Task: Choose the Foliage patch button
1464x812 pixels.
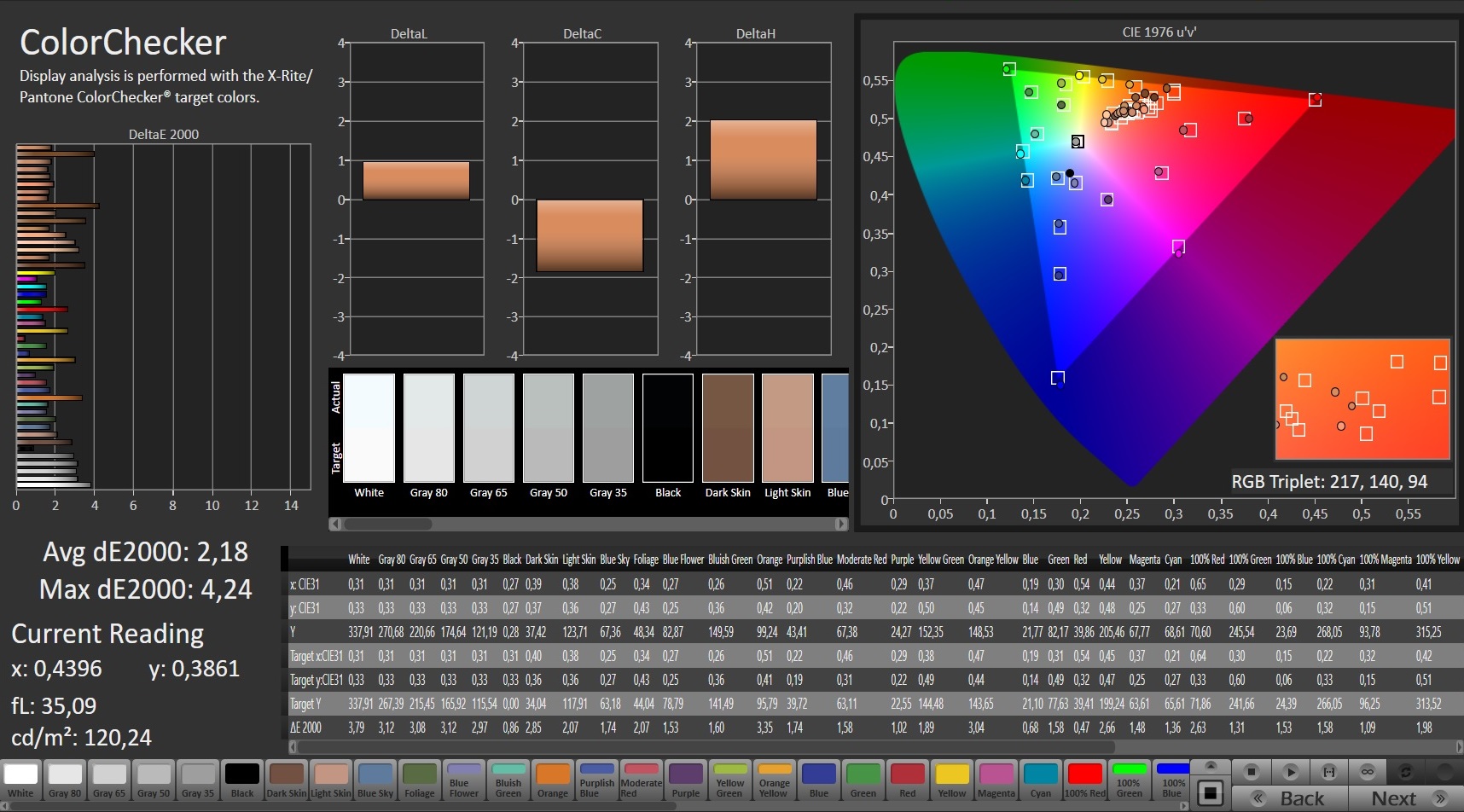Action: (420, 780)
